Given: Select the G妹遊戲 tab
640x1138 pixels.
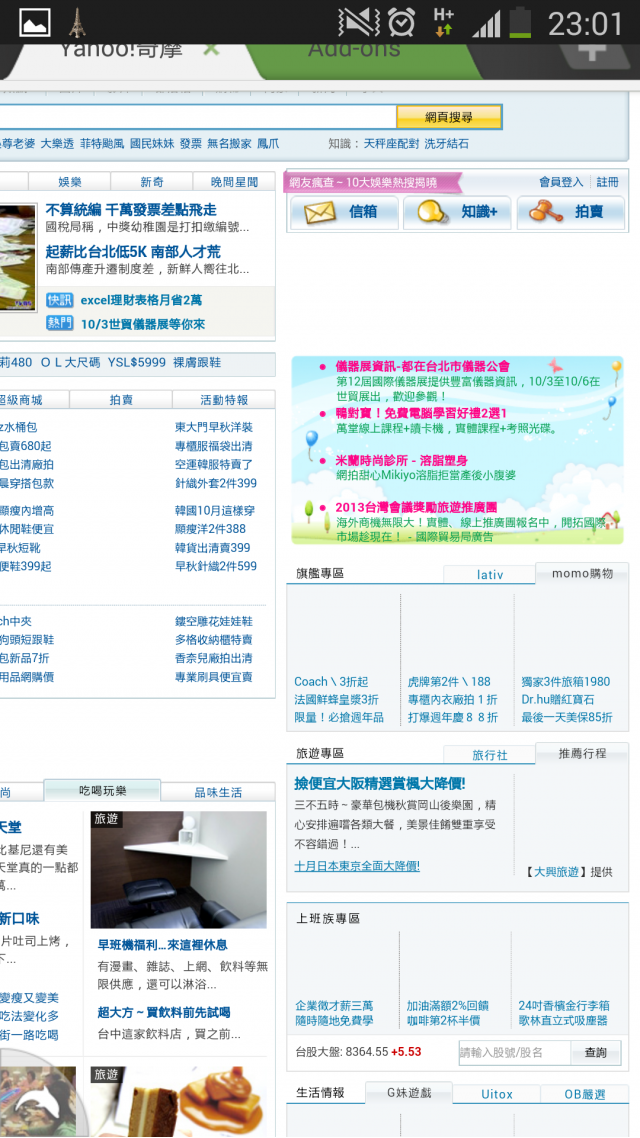Looking at the screenshot, I should [409, 1093].
